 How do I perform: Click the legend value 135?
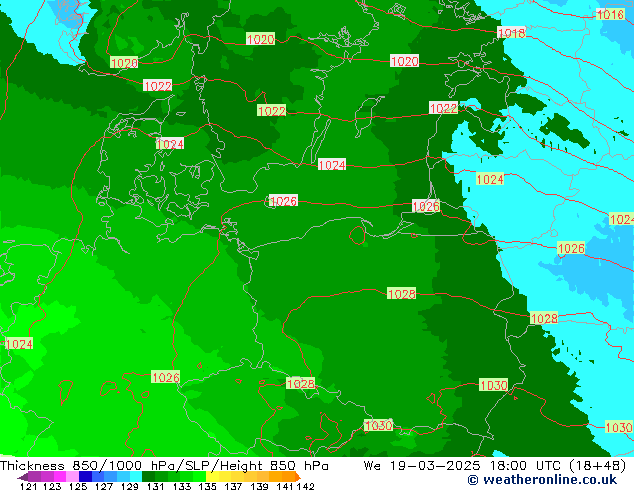(x=207, y=486)
